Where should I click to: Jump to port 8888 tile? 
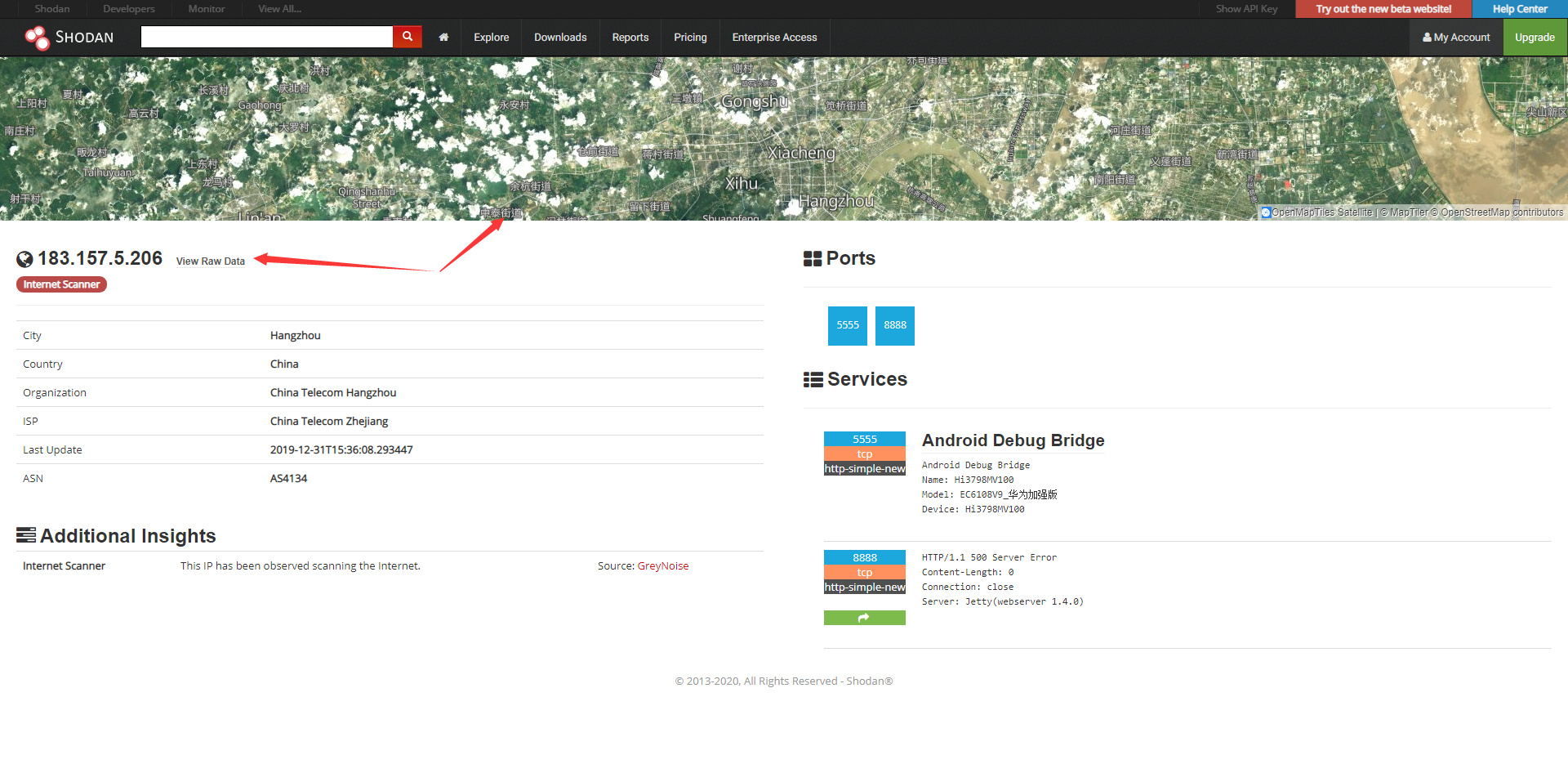pos(895,325)
